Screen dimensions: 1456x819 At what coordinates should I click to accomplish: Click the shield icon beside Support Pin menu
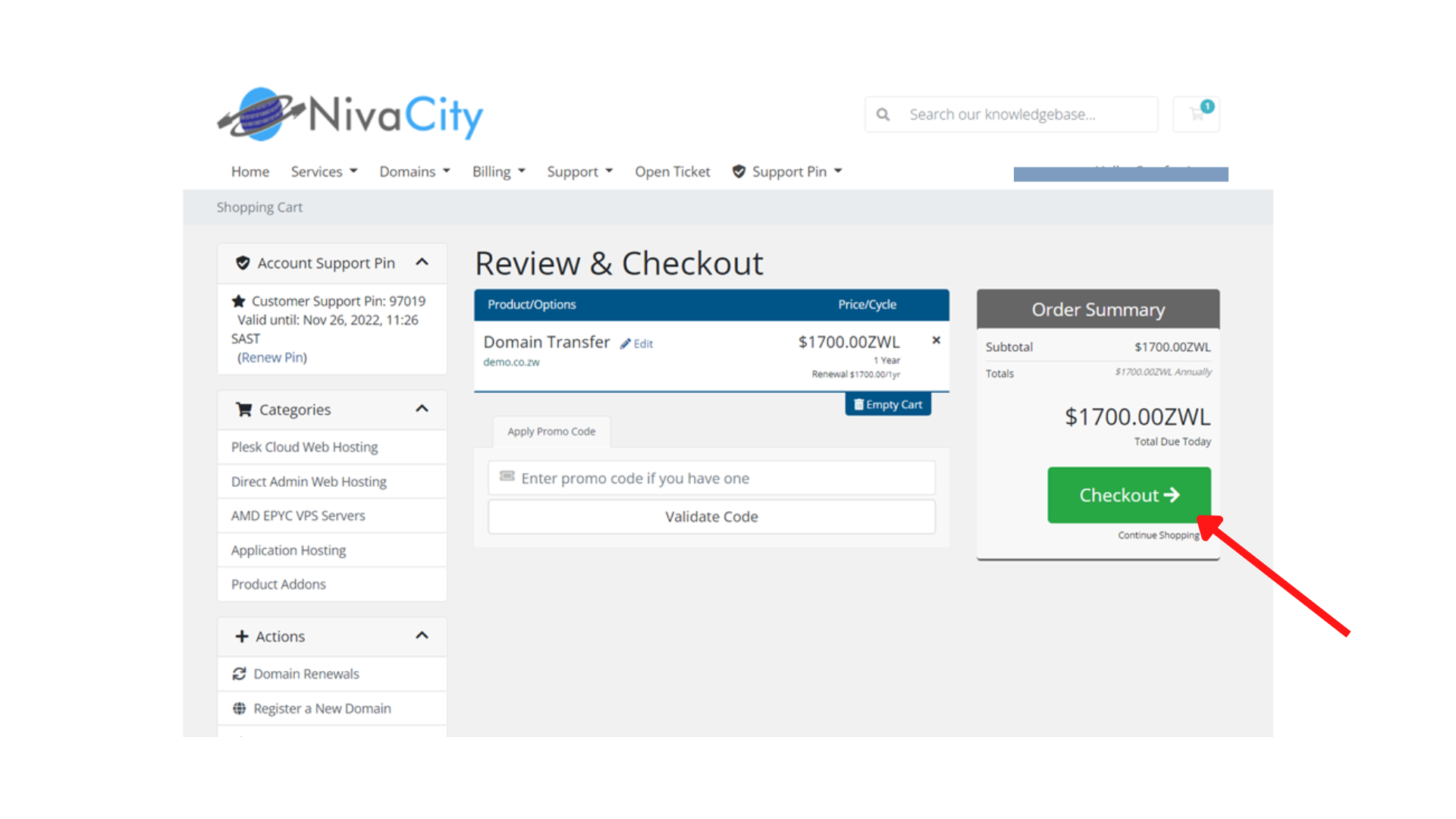[739, 171]
